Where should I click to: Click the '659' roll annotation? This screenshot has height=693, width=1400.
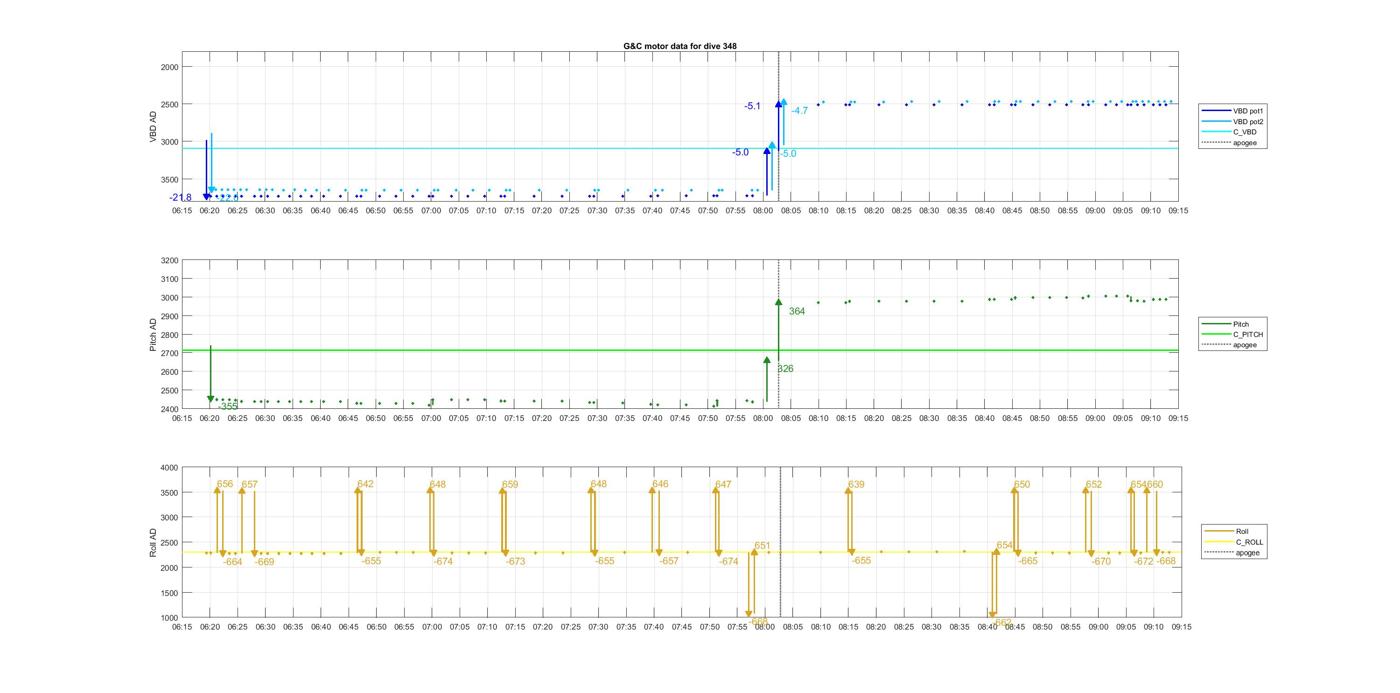tap(510, 484)
